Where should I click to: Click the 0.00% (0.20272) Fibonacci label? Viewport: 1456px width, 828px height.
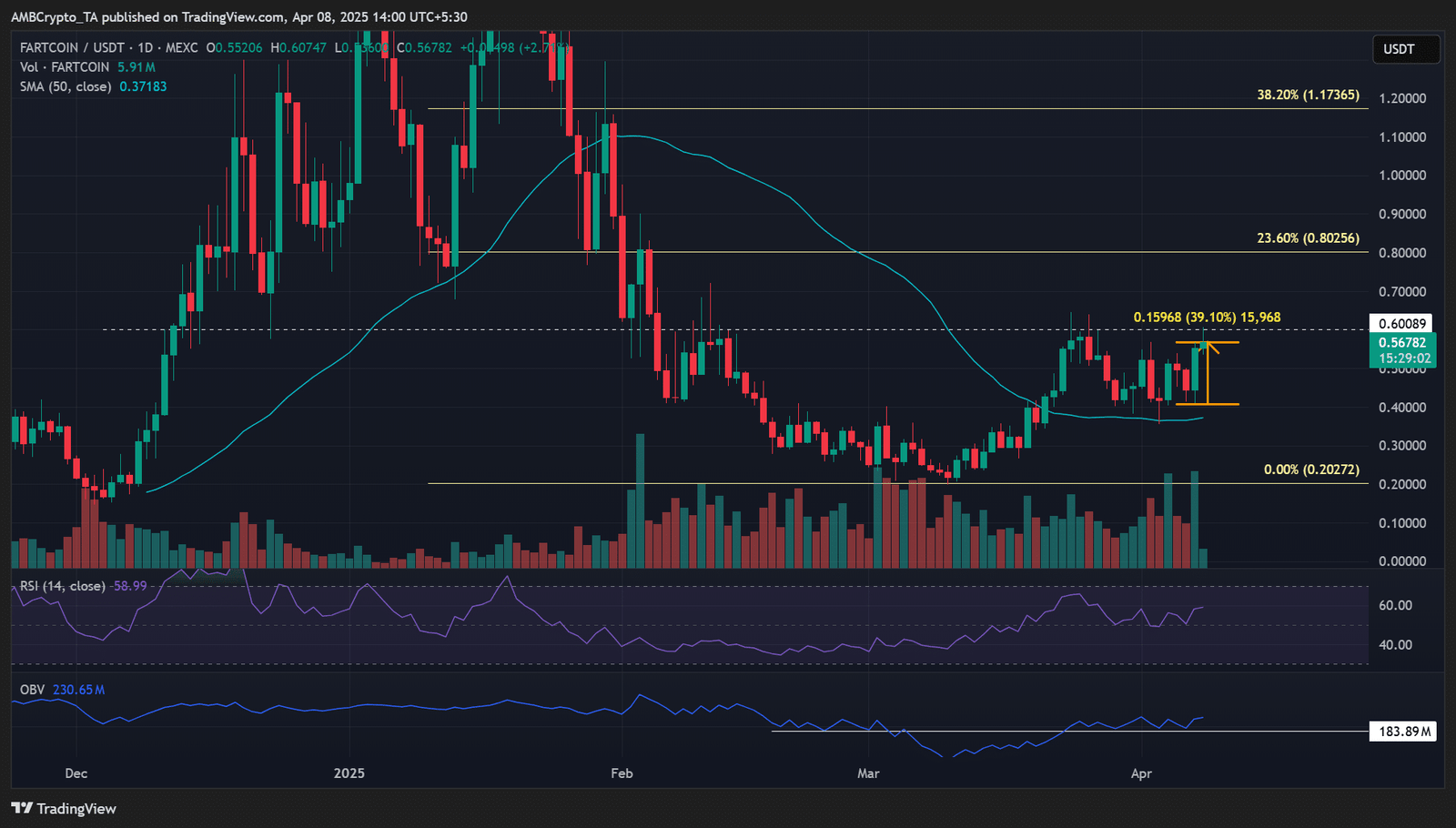[x=1310, y=470]
